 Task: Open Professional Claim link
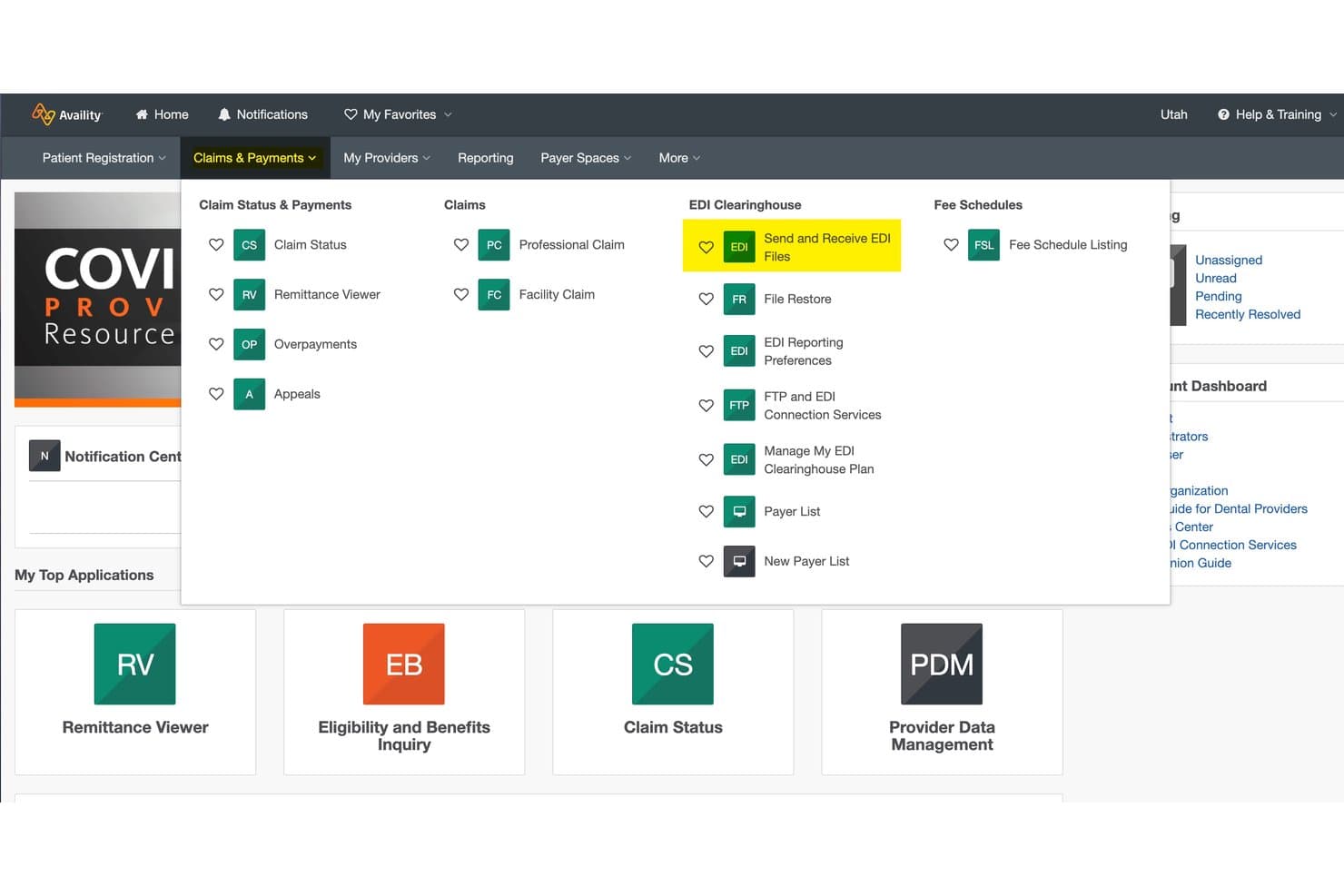click(571, 245)
